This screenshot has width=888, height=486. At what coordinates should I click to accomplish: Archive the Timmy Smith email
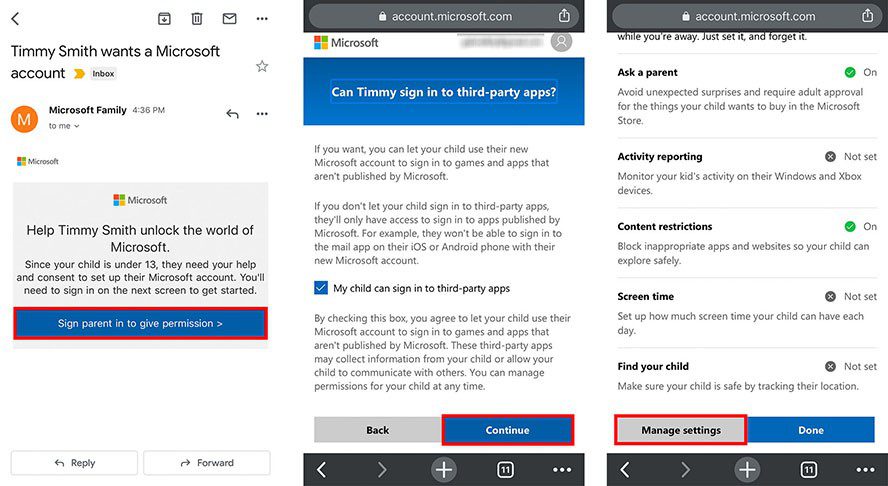coord(164,19)
